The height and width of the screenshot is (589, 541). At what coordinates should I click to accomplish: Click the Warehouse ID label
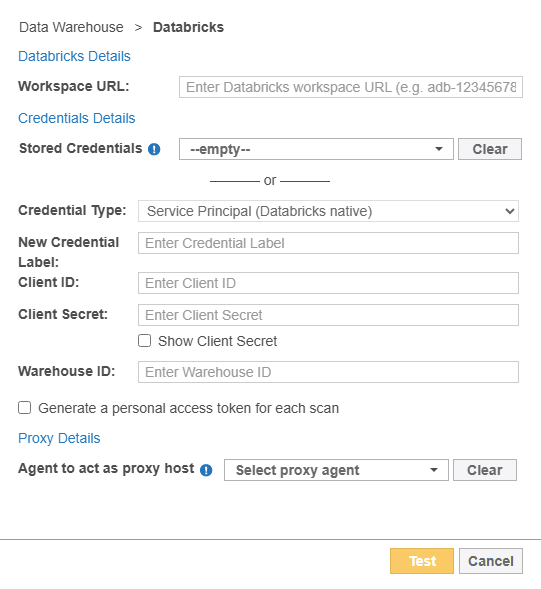pos(66,371)
